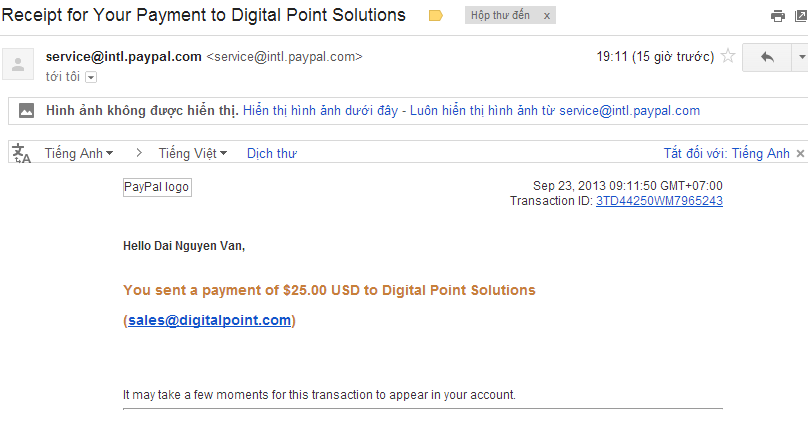Turn off translation for Tiếng Anh
The height and width of the screenshot is (431, 808).
(x=726, y=153)
